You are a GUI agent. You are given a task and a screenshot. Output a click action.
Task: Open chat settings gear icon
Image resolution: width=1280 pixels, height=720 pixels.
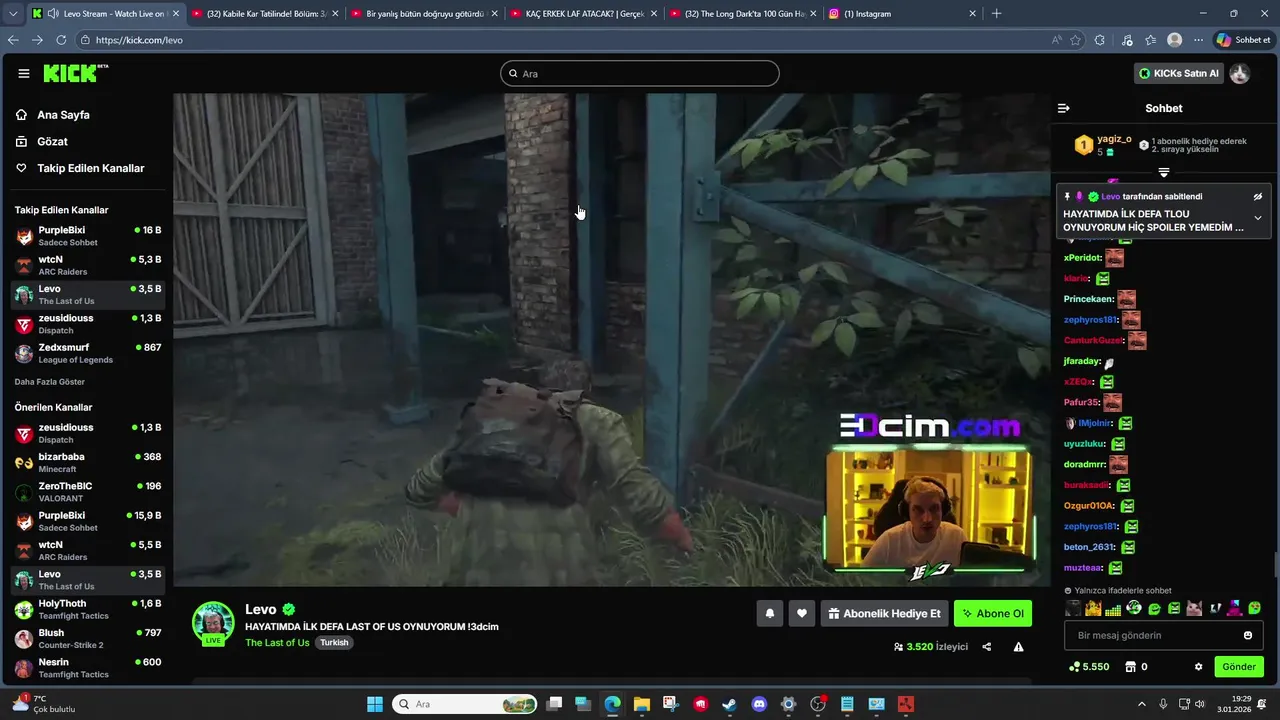click(x=1198, y=667)
